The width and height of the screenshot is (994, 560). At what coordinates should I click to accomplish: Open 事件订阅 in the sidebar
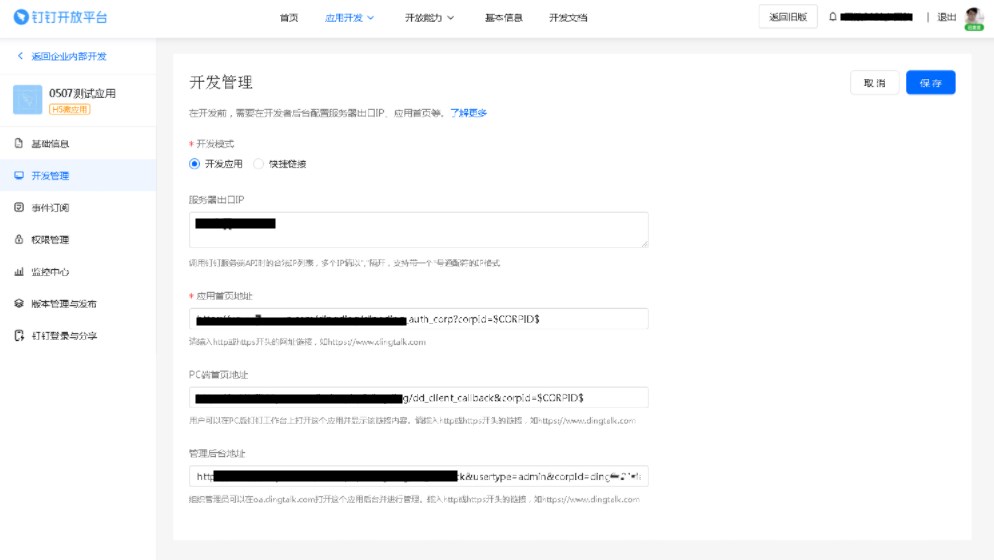click(x=49, y=208)
